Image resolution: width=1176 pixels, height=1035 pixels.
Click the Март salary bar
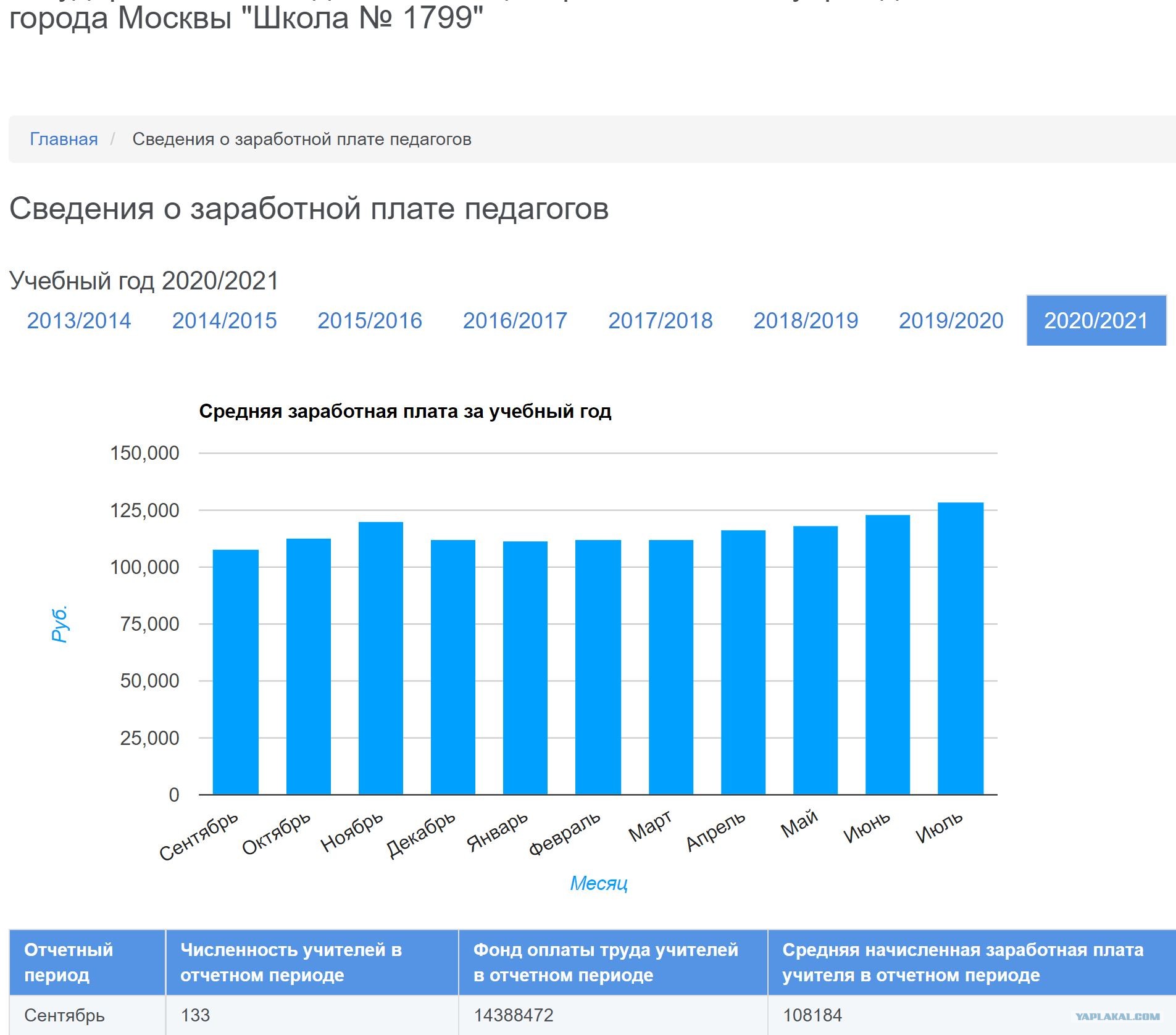[x=671, y=667]
